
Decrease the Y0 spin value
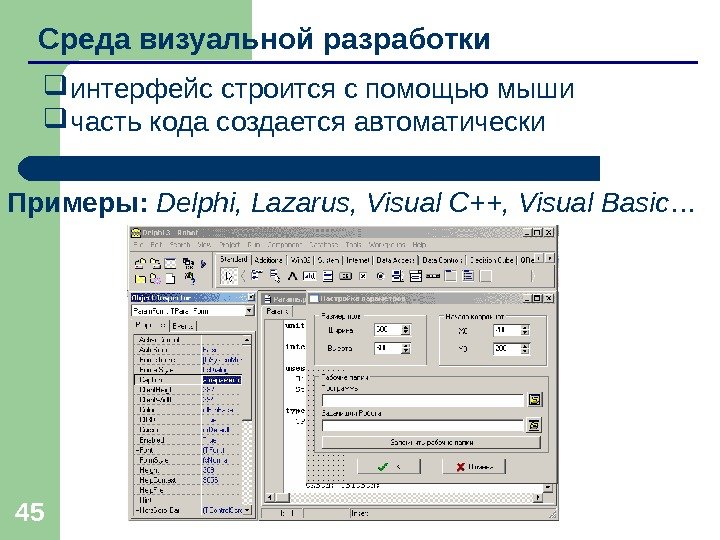[525, 352]
